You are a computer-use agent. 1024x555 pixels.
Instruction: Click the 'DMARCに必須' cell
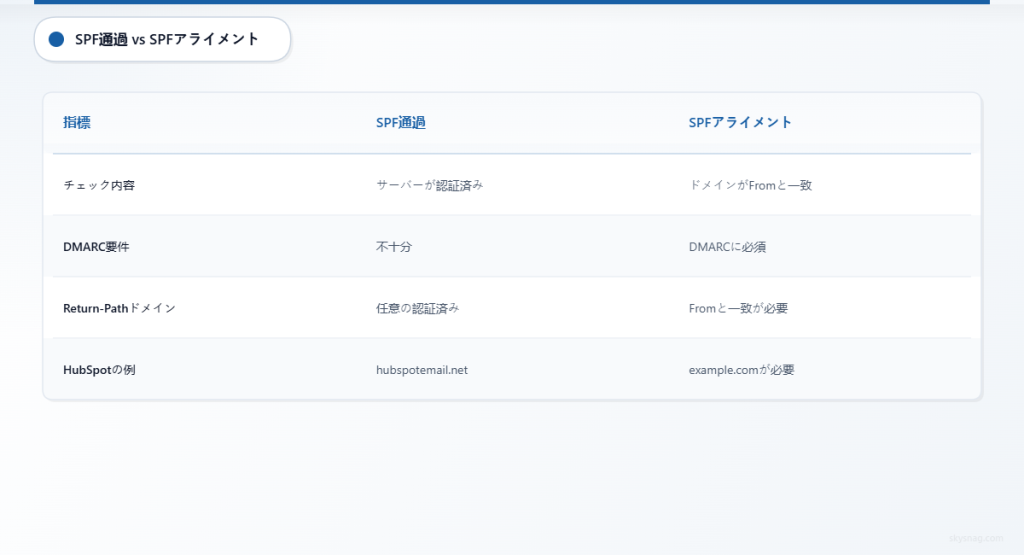727,247
